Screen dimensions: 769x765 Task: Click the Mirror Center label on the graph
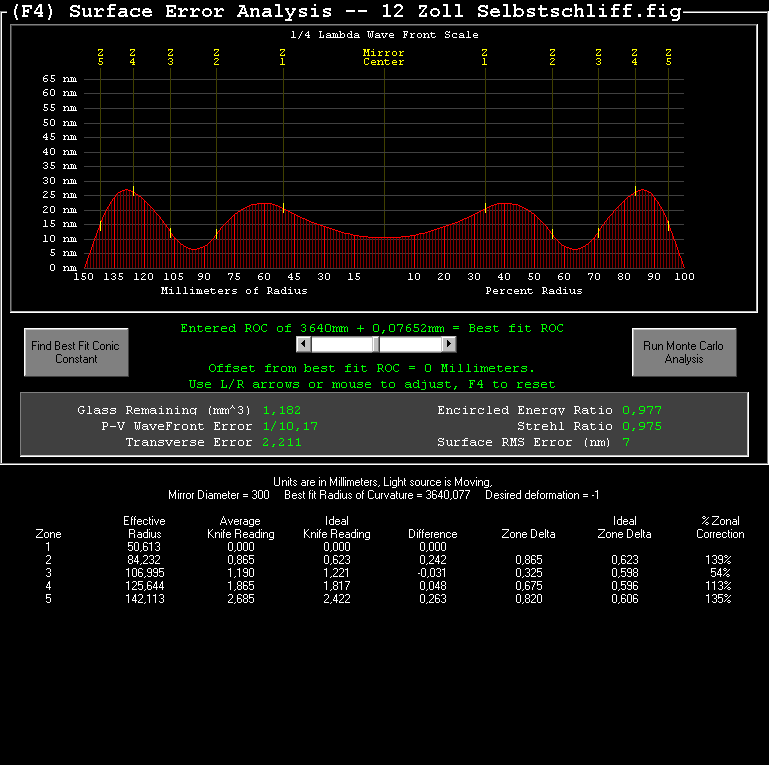[384, 57]
